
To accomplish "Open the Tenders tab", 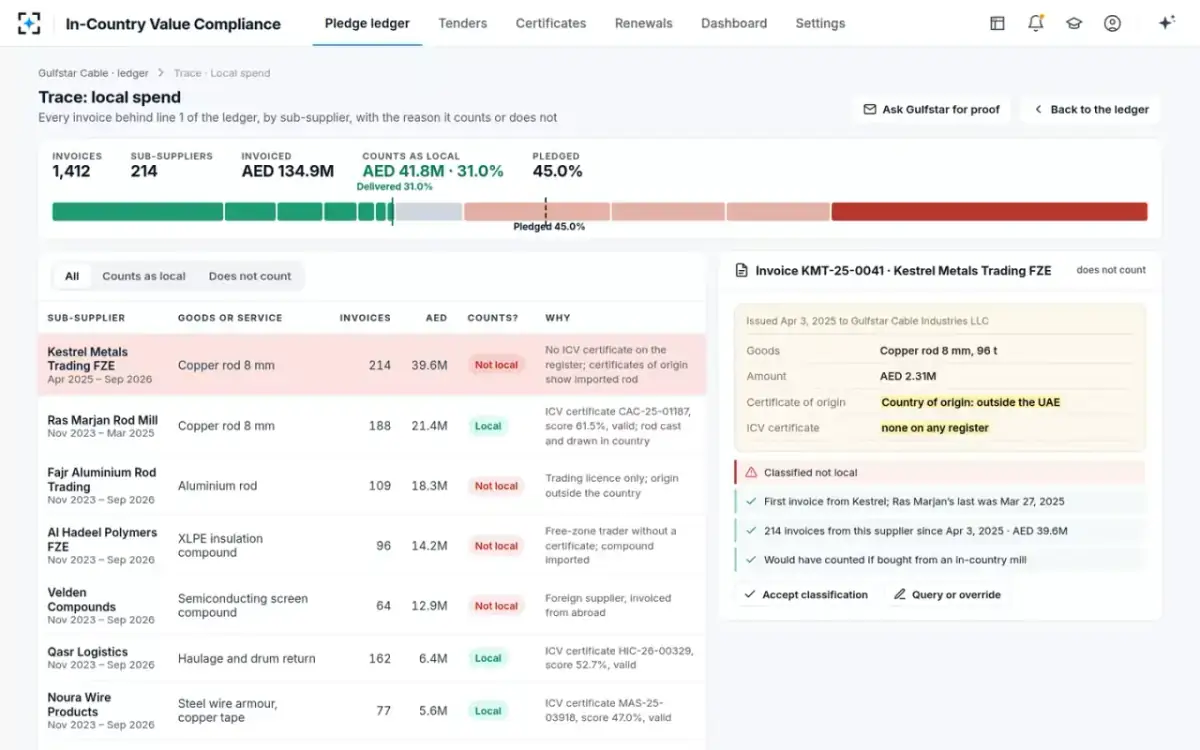I will [463, 23].
